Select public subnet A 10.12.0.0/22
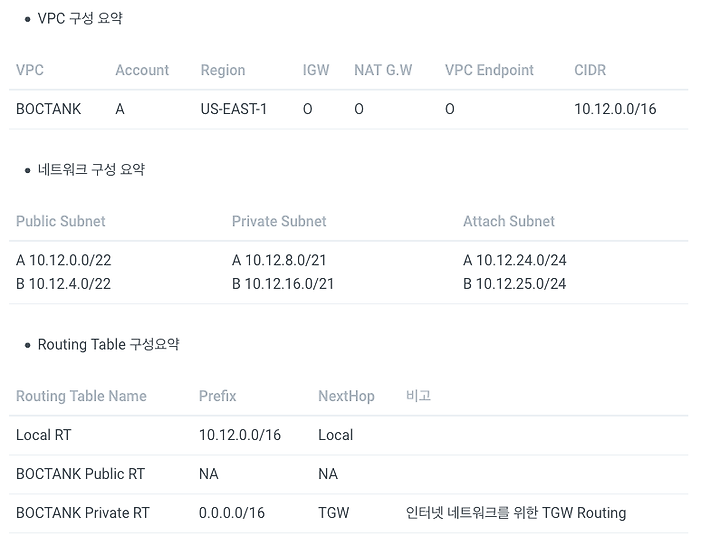 (63, 260)
